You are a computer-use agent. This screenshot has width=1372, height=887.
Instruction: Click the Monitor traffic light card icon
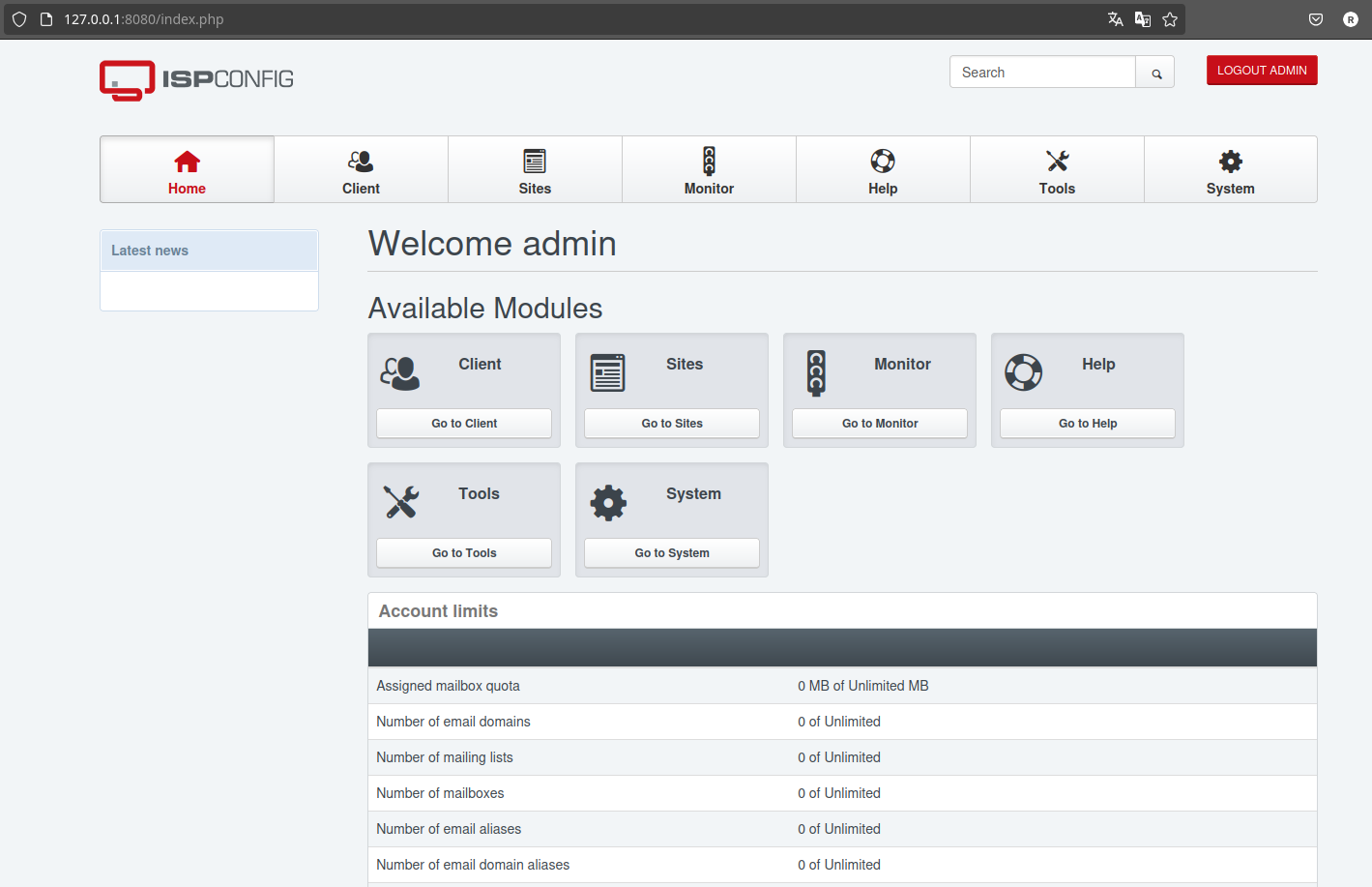(816, 372)
